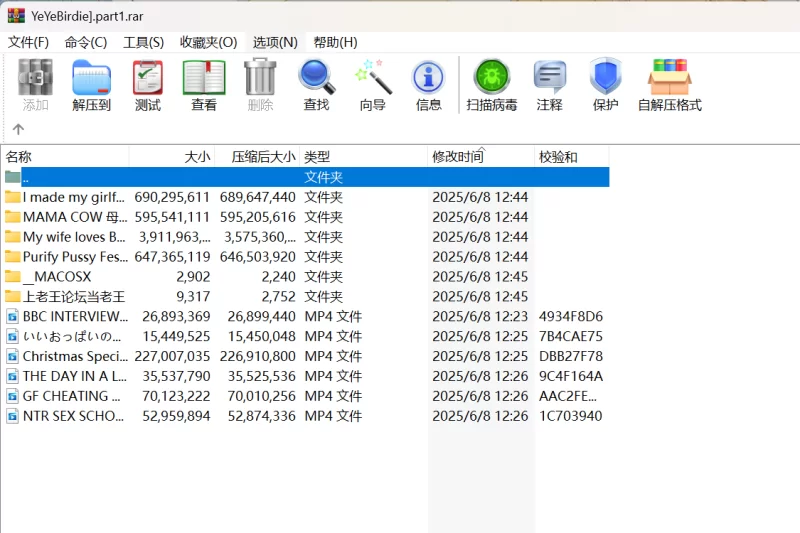Open the 选项(N) menu
Viewport: 800px width, 533px height.
[x=275, y=42]
